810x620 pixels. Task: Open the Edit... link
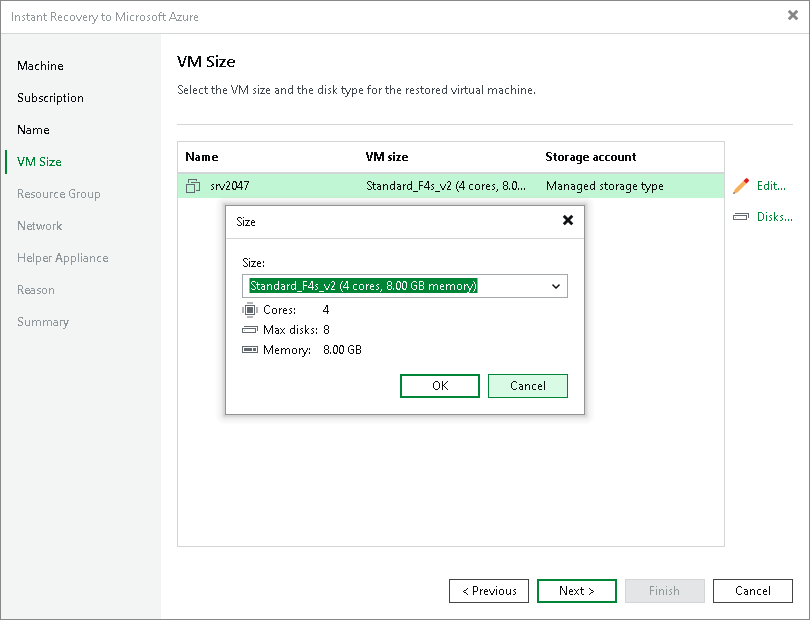click(x=771, y=186)
